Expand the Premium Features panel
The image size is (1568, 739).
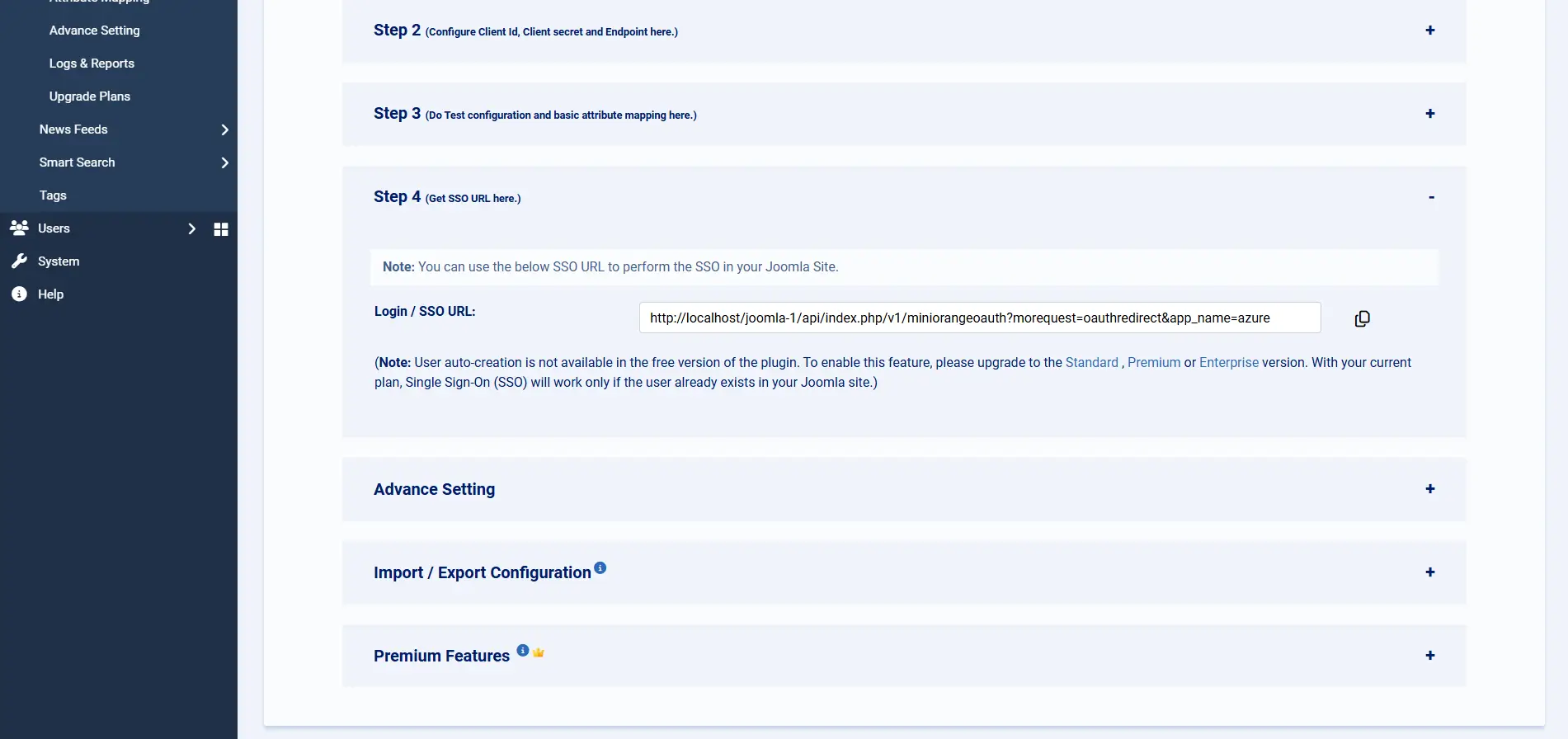point(1429,656)
